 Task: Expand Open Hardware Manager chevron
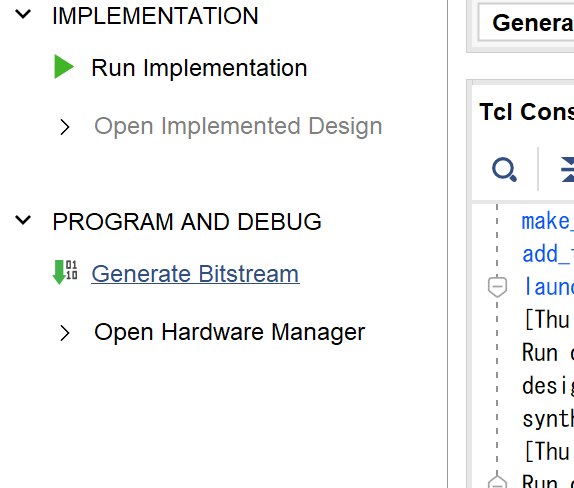[x=65, y=333]
